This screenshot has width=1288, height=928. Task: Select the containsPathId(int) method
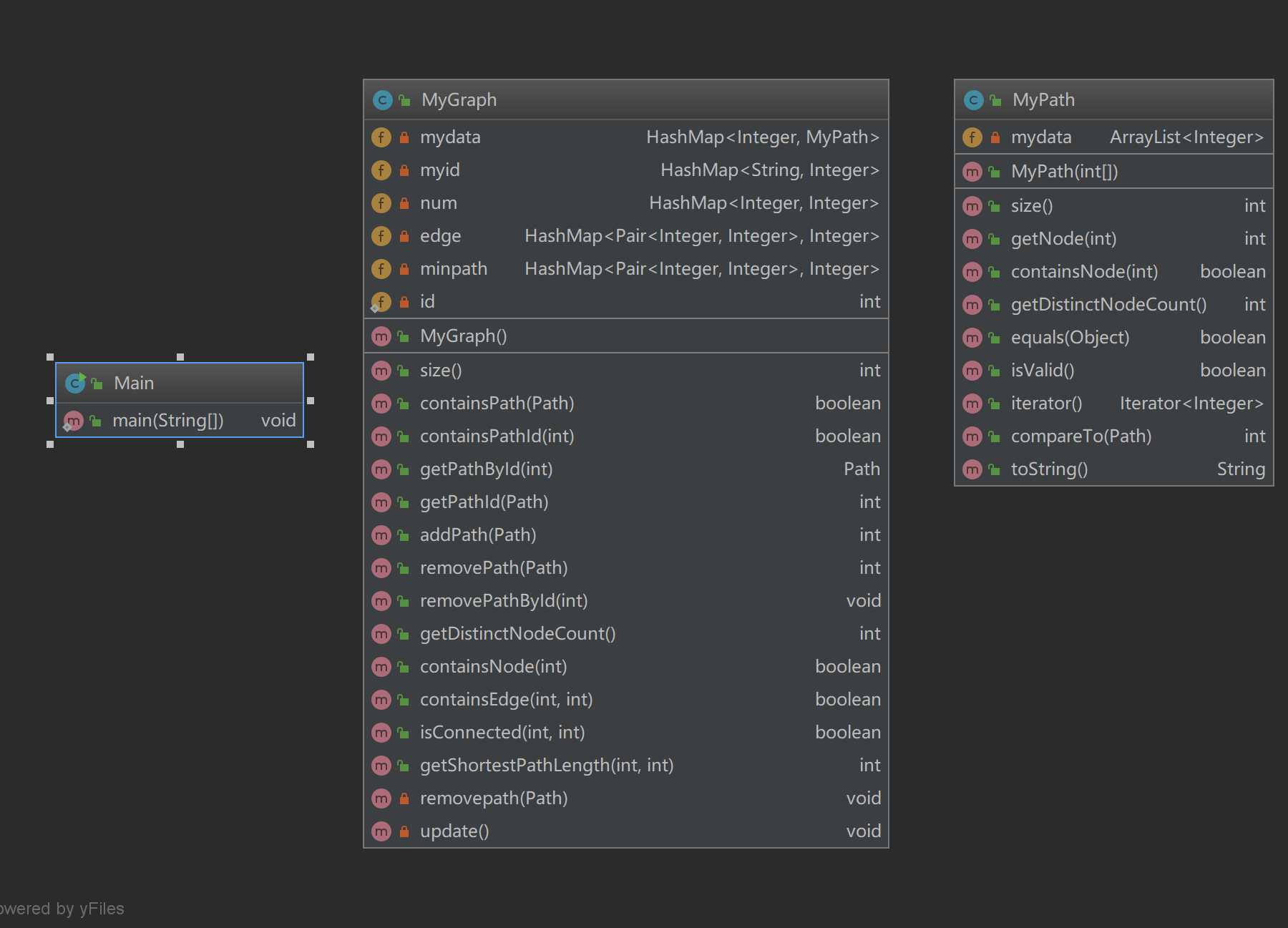click(x=626, y=436)
